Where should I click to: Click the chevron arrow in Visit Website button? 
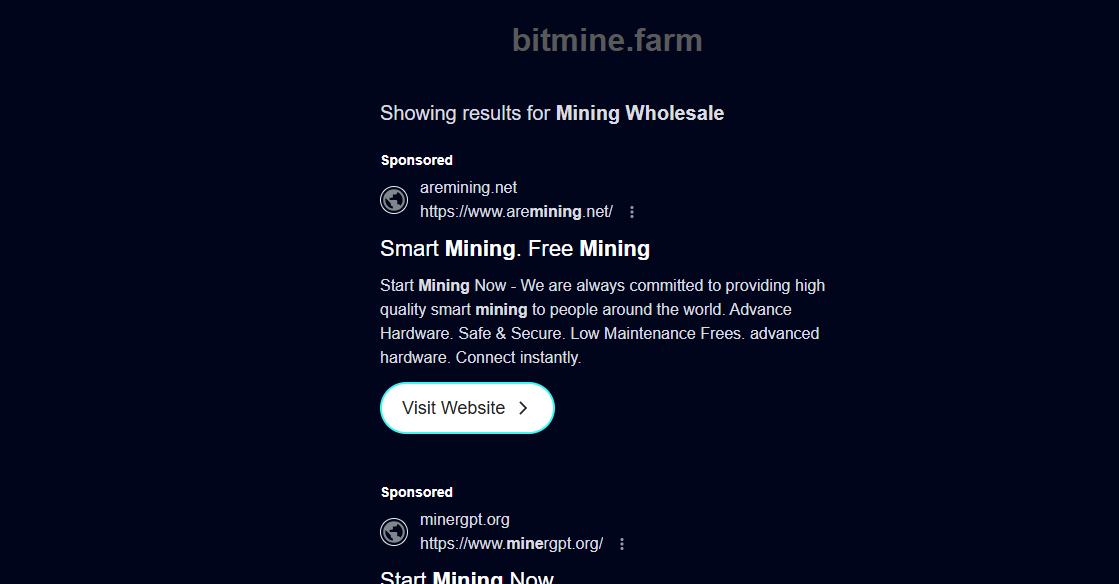point(523,408)
